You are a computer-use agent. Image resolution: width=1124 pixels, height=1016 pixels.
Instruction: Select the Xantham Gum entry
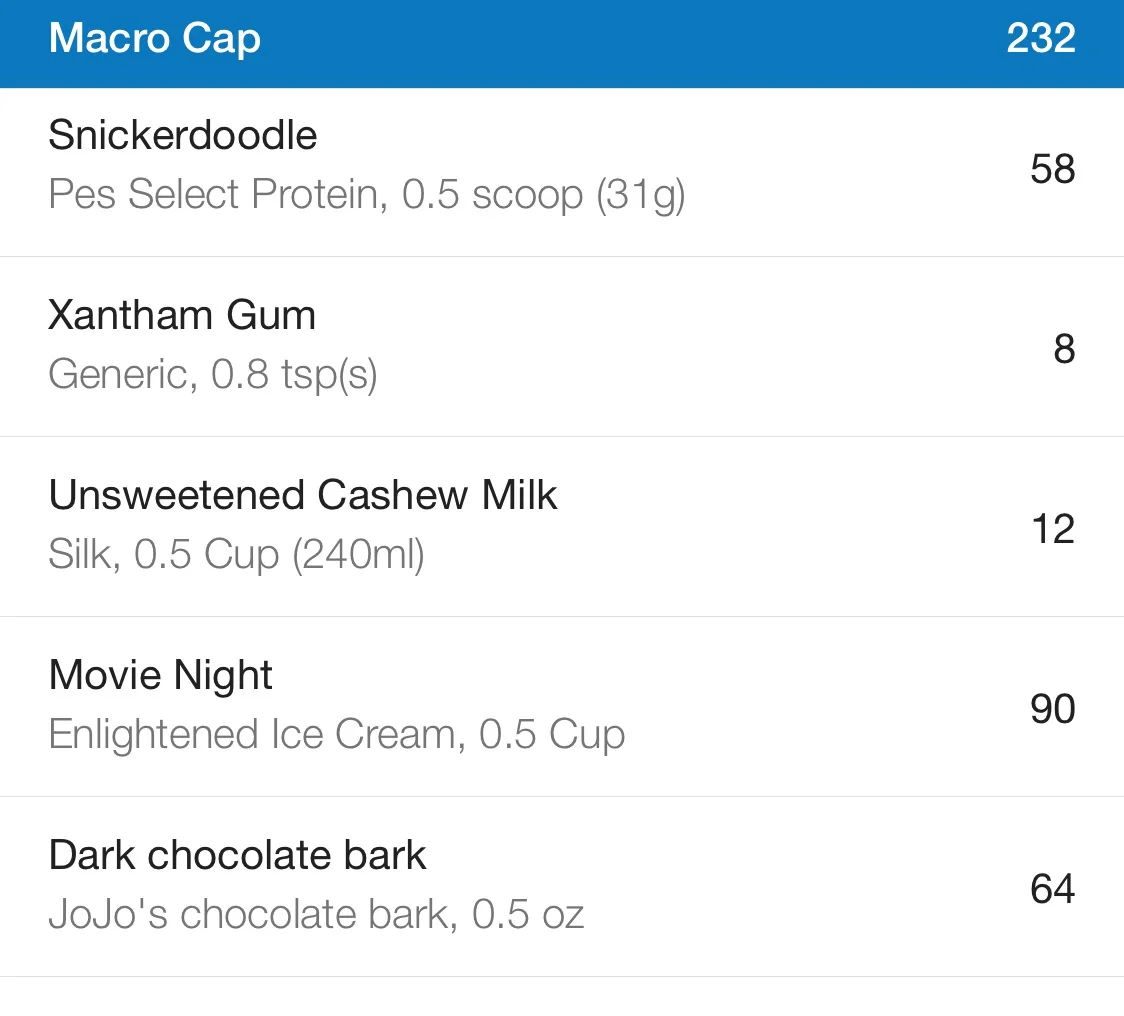coord(562,347)
